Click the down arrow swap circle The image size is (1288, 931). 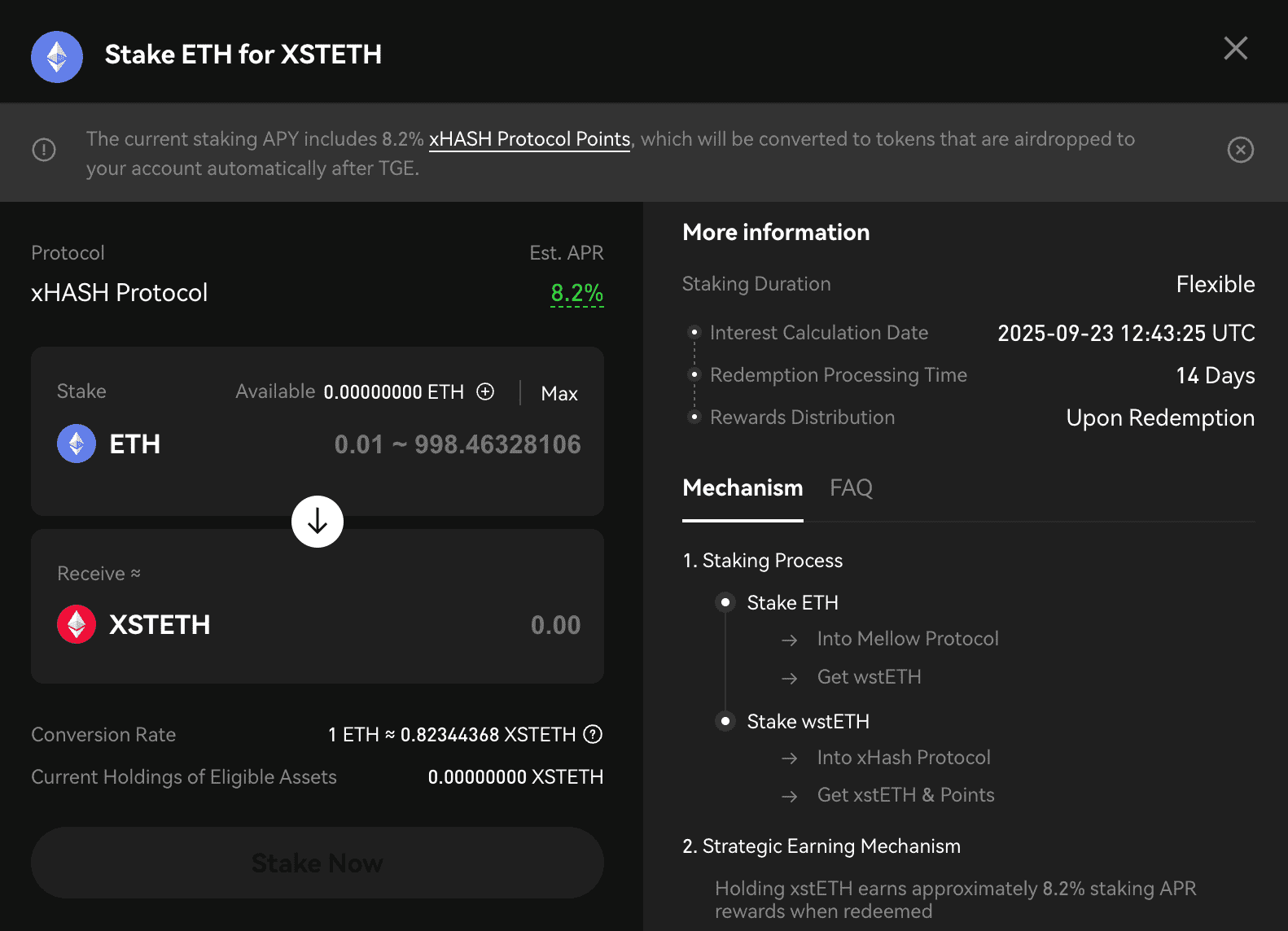[x=318, y=522]
